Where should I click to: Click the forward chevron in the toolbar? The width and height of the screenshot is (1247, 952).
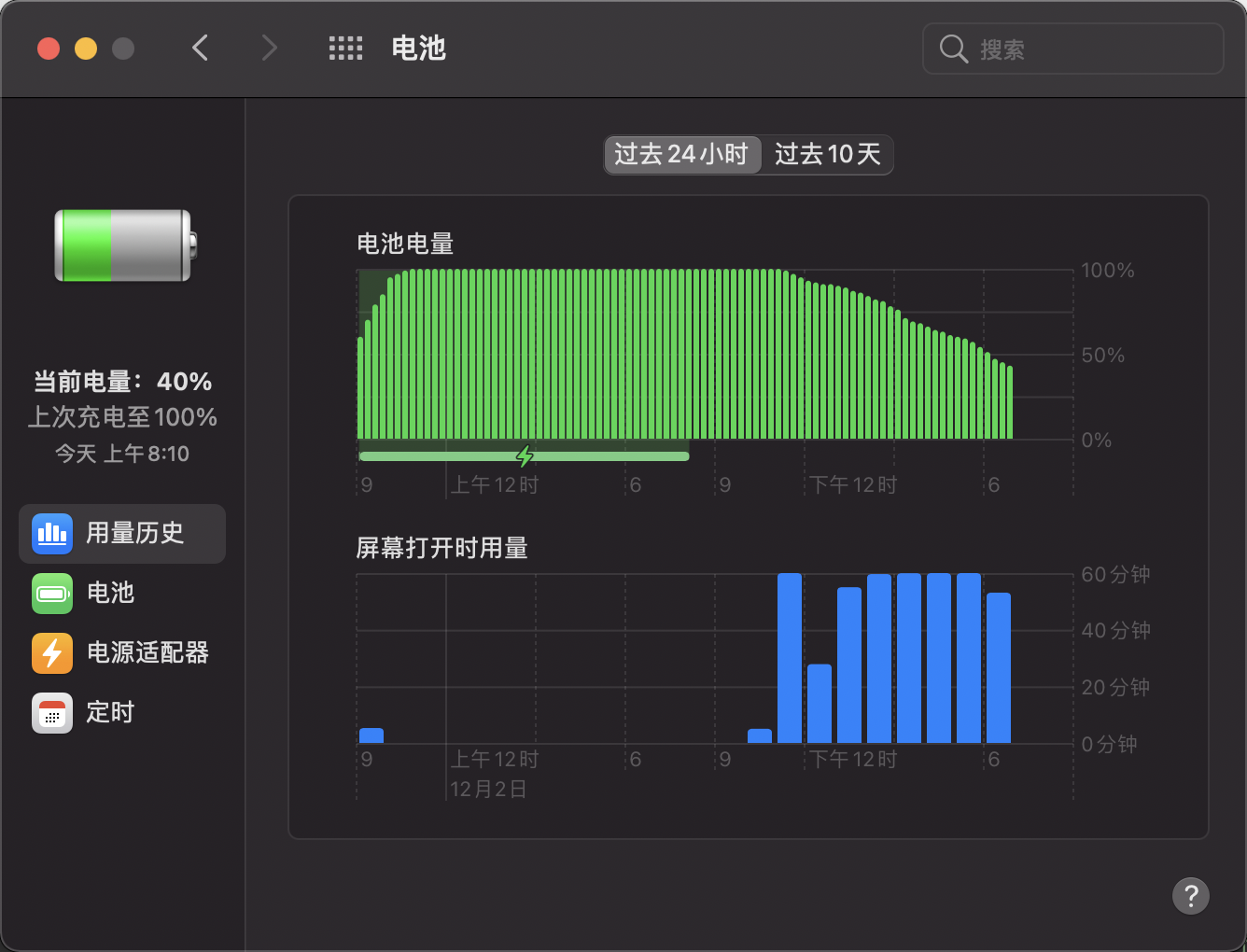click(x=269, y=49)
